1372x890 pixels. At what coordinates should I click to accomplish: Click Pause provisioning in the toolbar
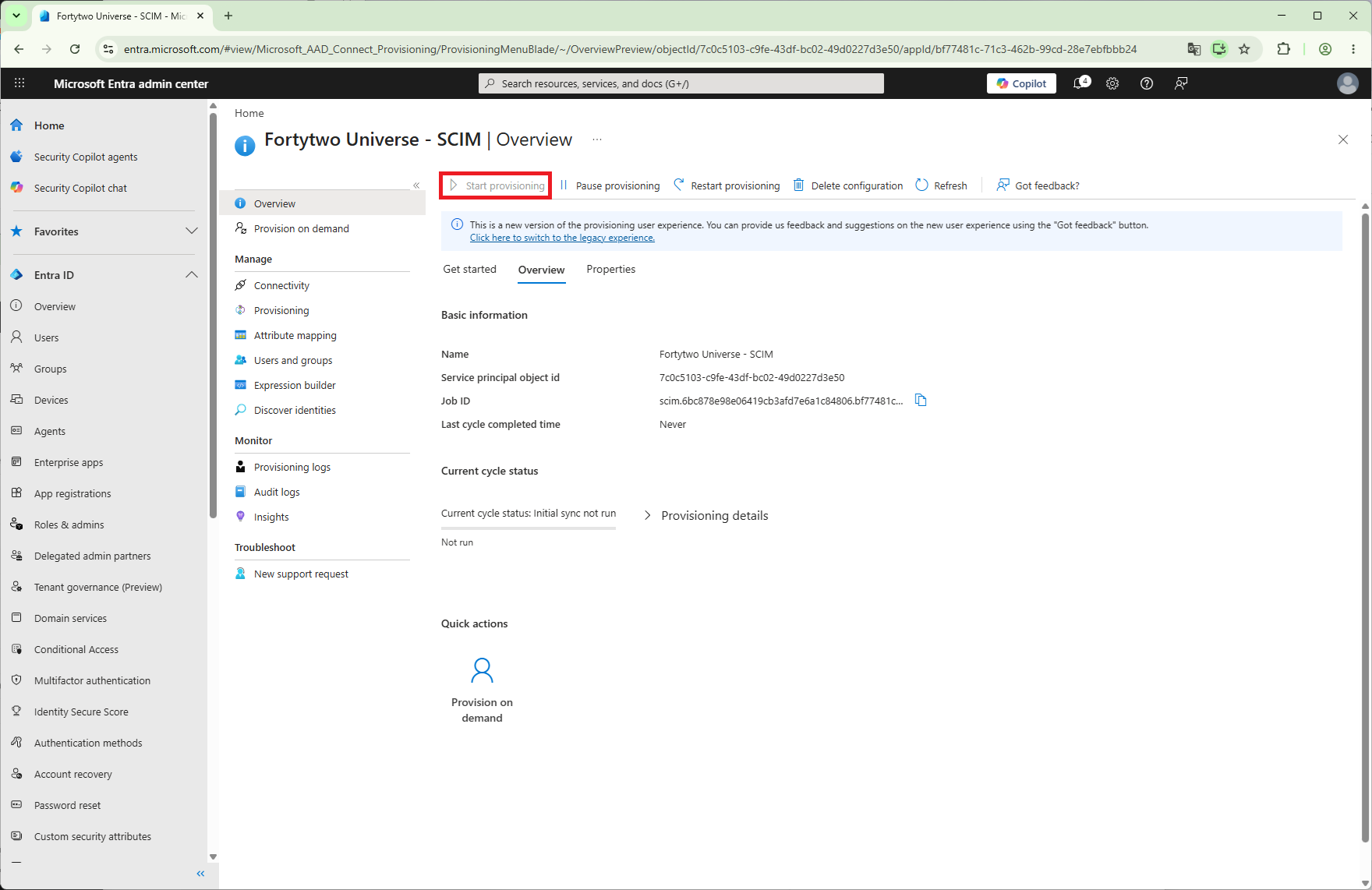610,185
